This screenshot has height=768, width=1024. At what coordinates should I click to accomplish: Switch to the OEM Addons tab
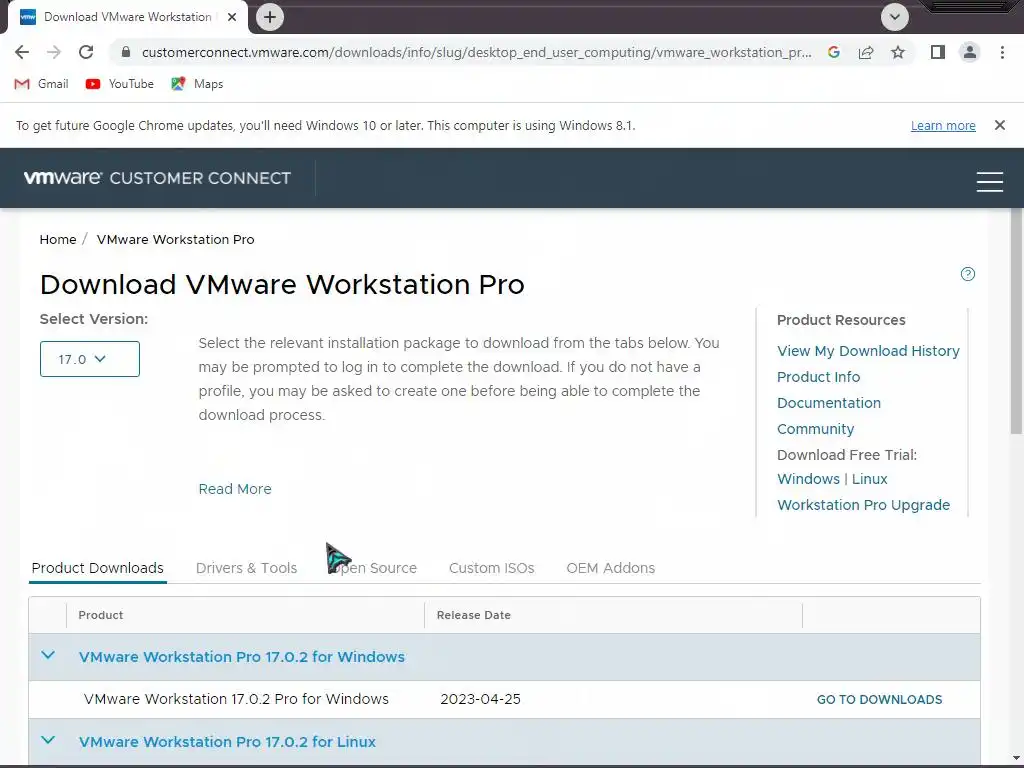coord(611,568)
